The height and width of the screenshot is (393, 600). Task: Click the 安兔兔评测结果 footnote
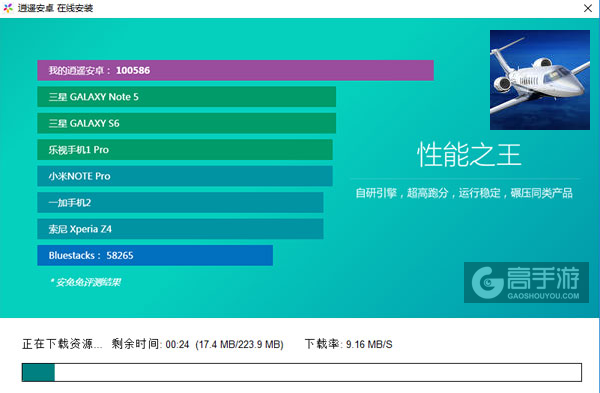pos(85,282)
